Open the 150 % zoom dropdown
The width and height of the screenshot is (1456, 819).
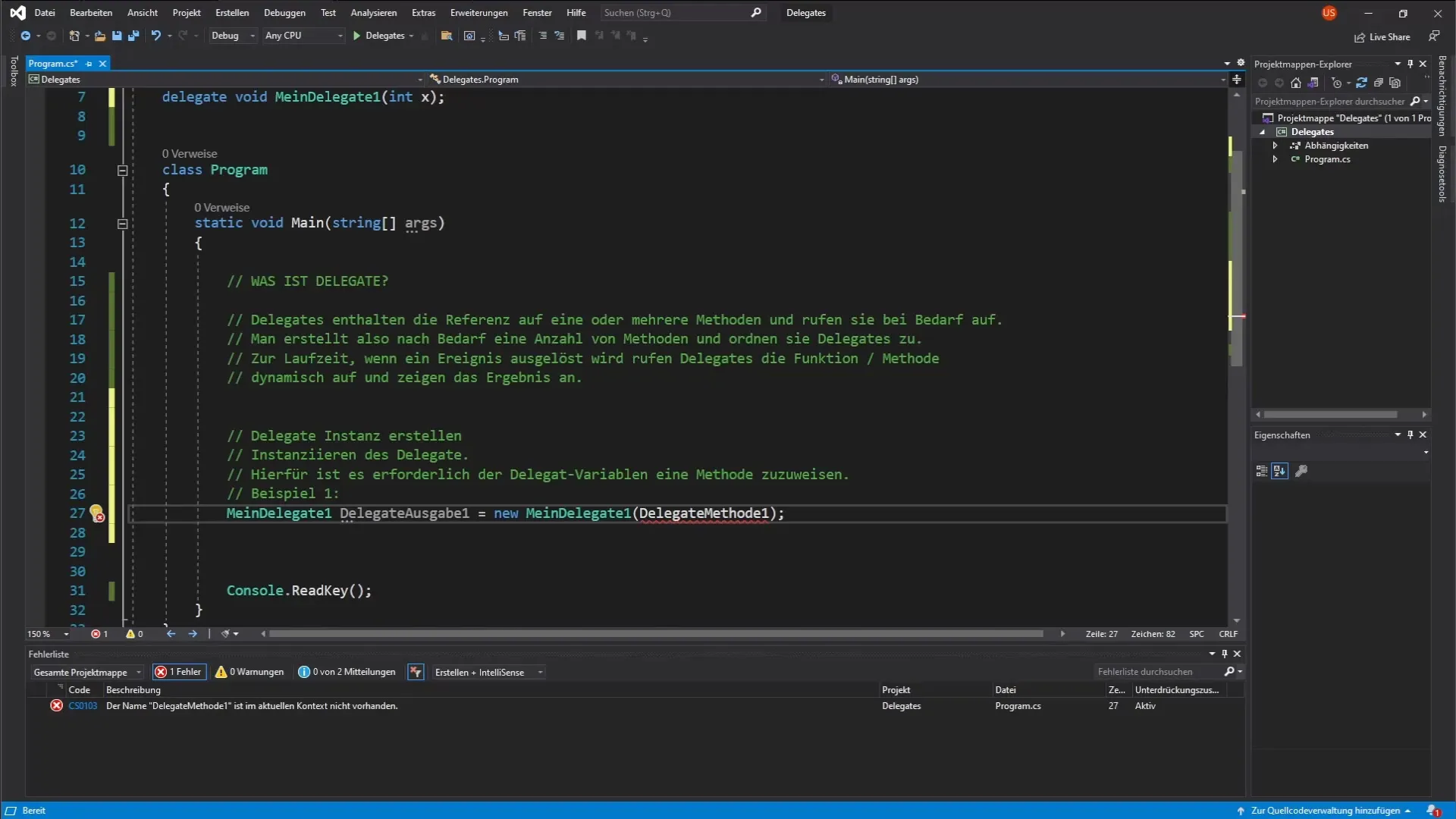[48, 634]
